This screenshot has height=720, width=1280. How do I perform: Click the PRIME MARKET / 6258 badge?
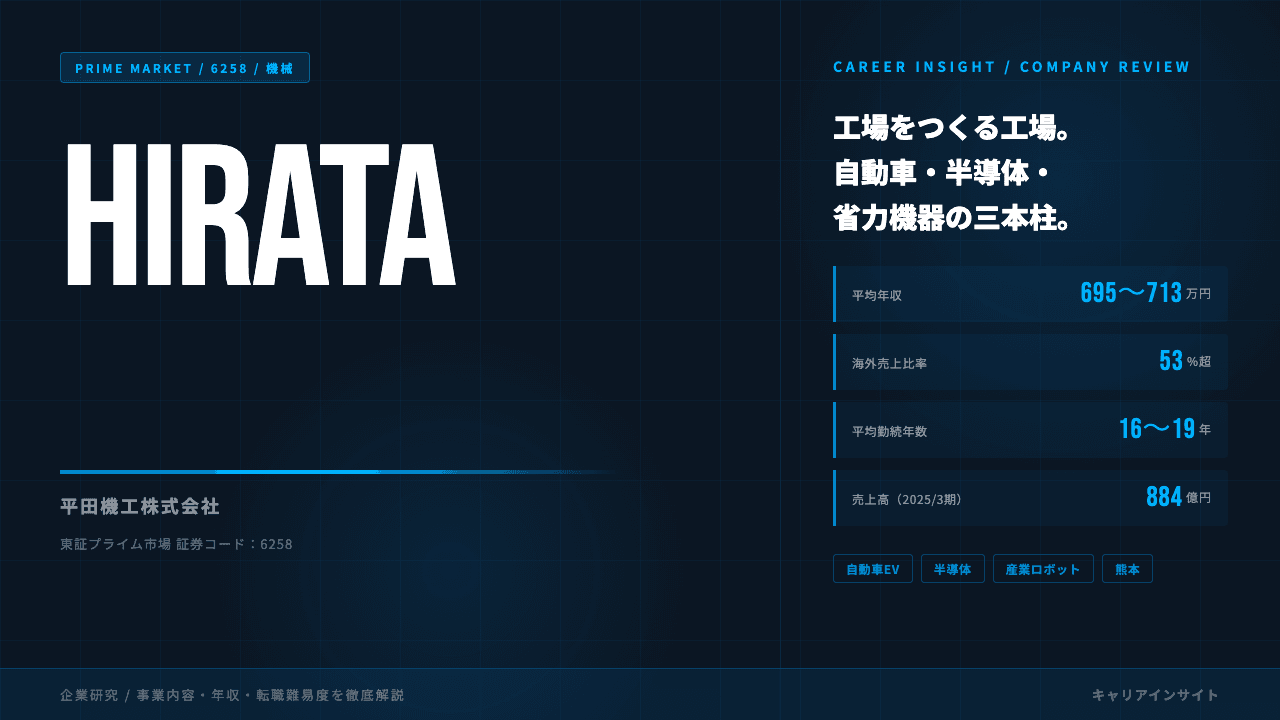(x=185, y=68)
